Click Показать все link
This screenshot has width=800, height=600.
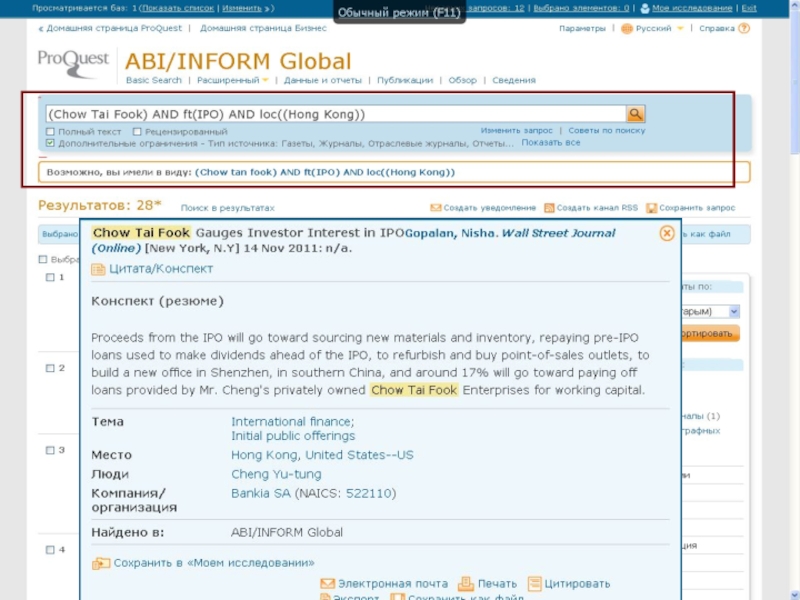pos(551,142)
